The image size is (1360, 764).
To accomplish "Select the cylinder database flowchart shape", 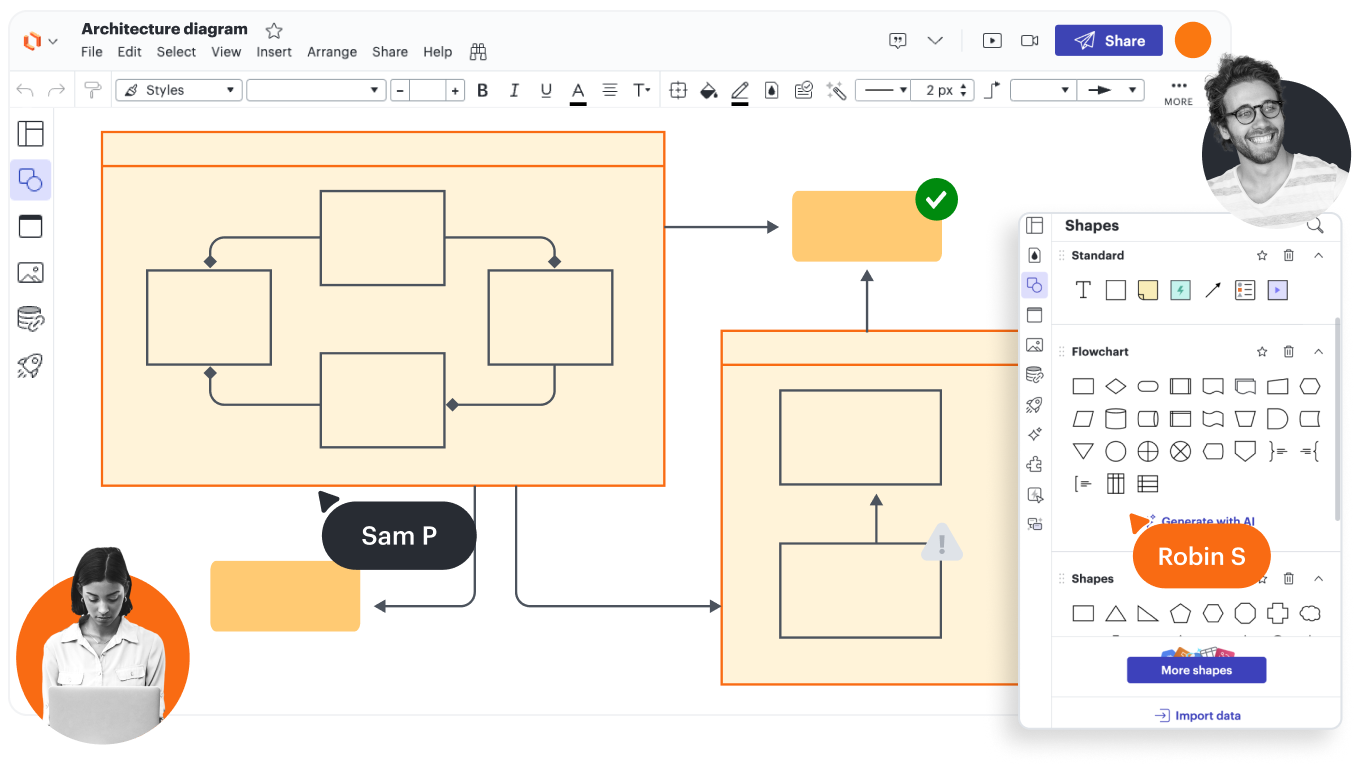I will (x=1116, y=419).
